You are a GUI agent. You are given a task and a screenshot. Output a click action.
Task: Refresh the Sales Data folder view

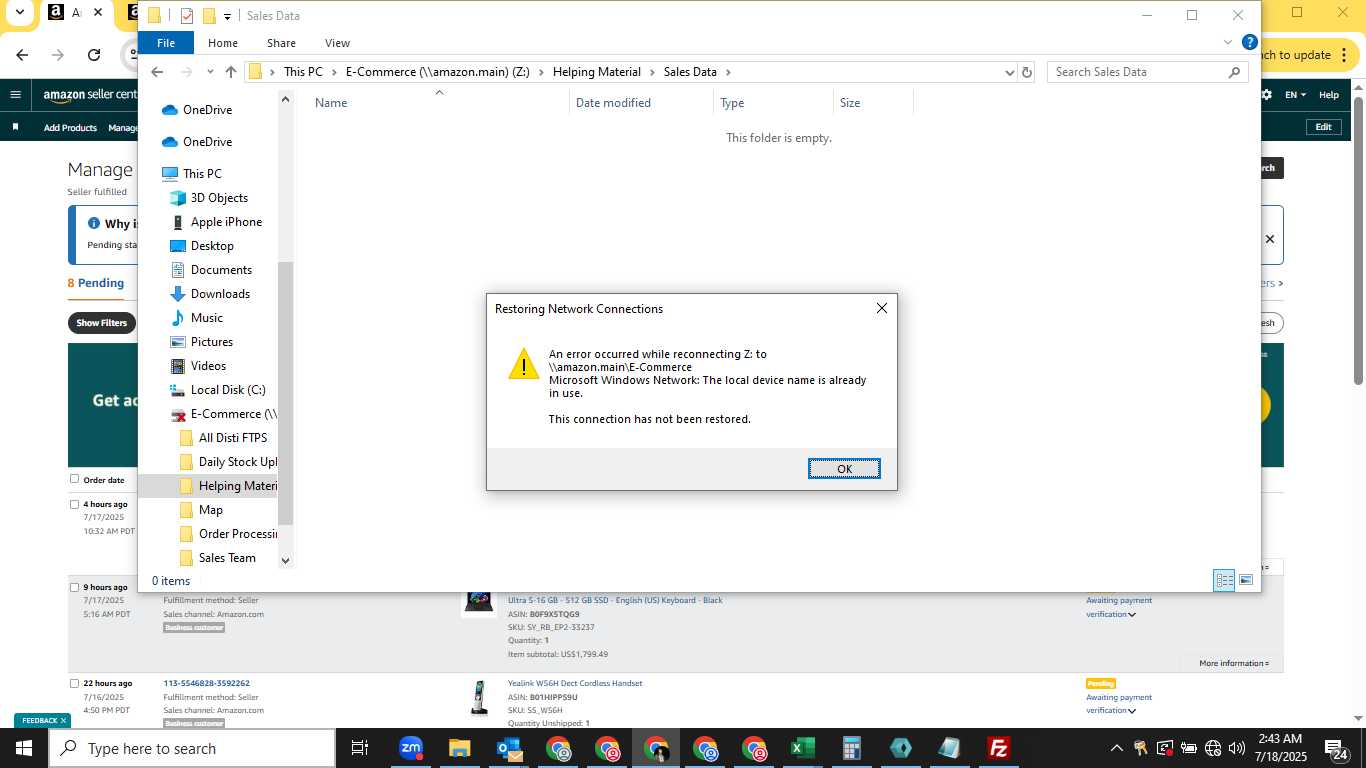click(x=1026, y=72)
